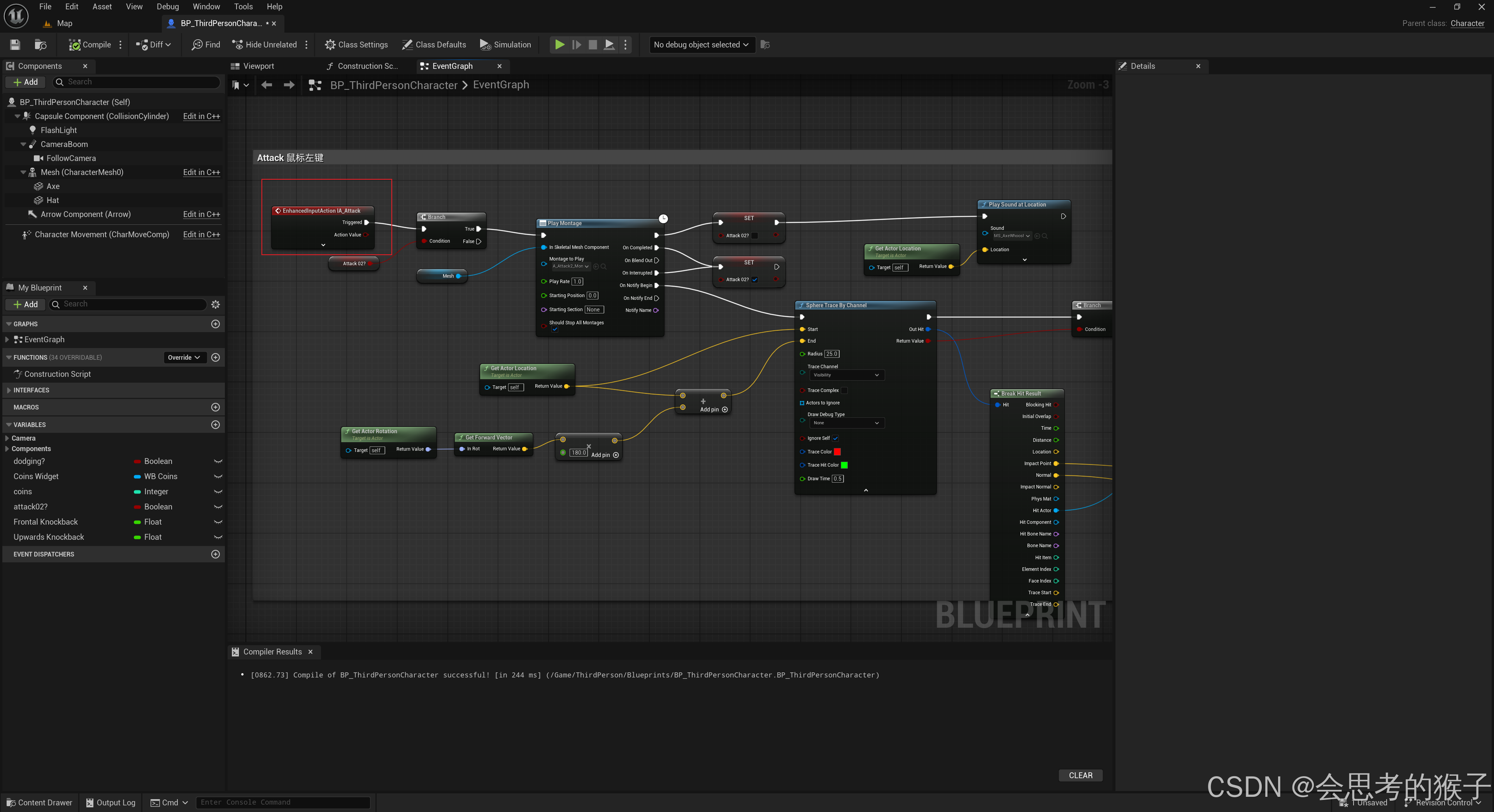Click the Browse to asset icon
Viewport: 1494px width, 812px height.
pos(40,45)
